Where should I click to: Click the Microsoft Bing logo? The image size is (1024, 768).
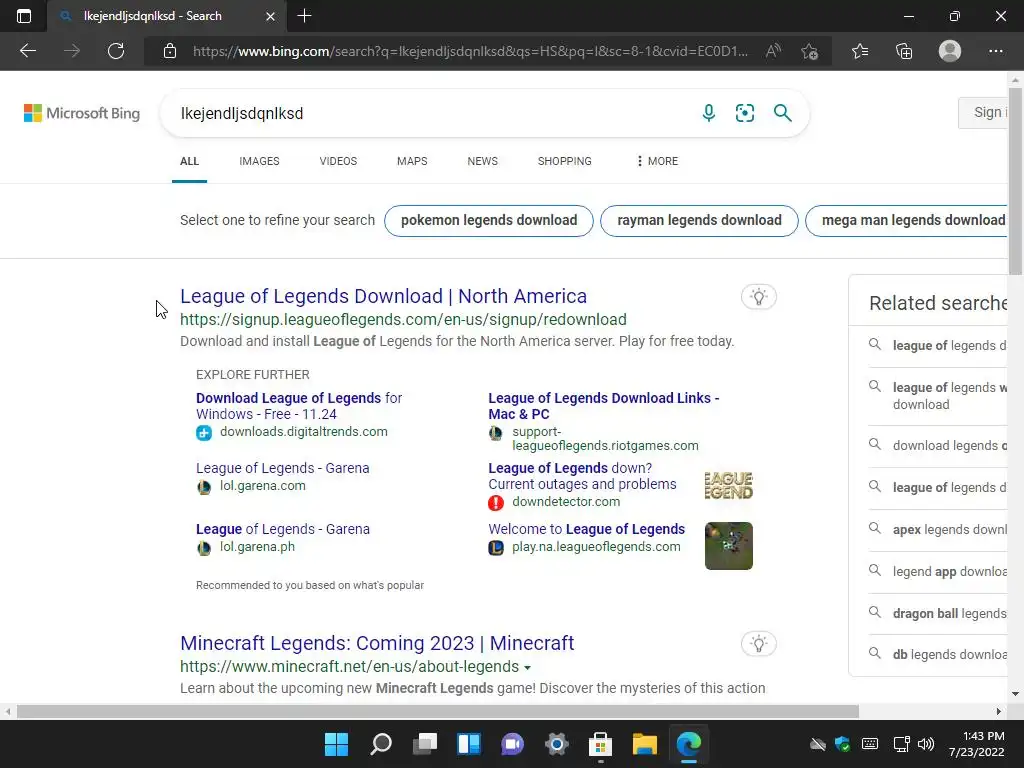point(82,113)
